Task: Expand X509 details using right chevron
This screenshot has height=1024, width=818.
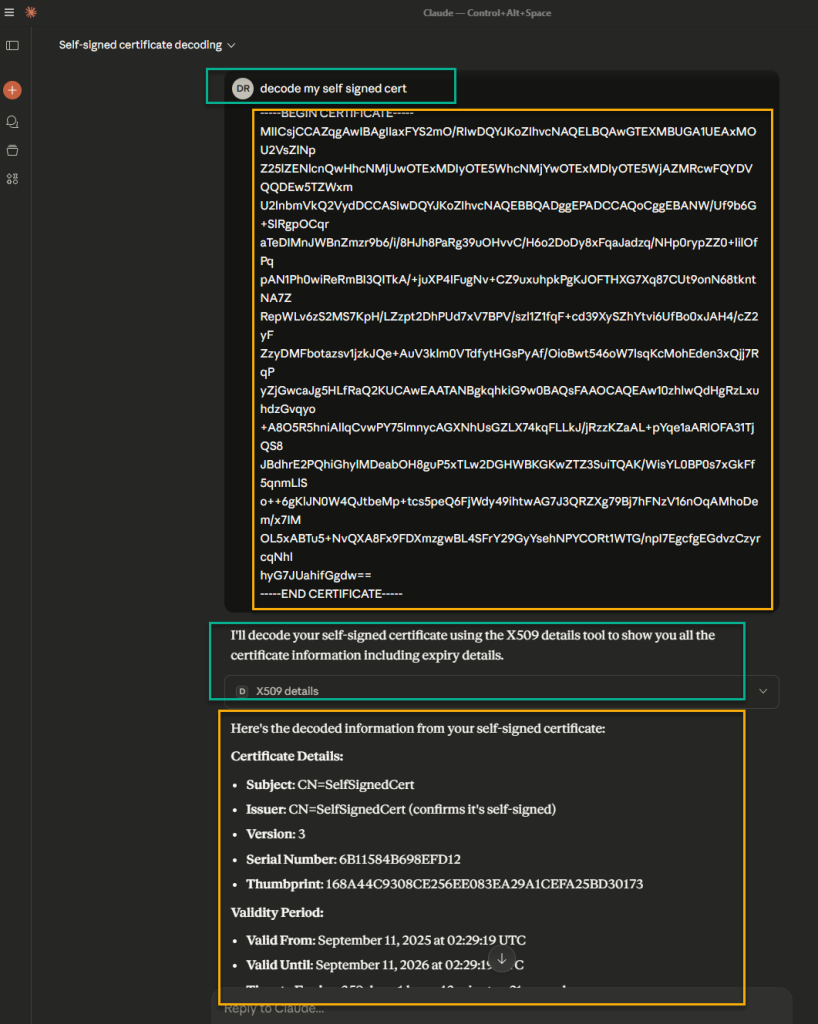Action: point(764,691)
